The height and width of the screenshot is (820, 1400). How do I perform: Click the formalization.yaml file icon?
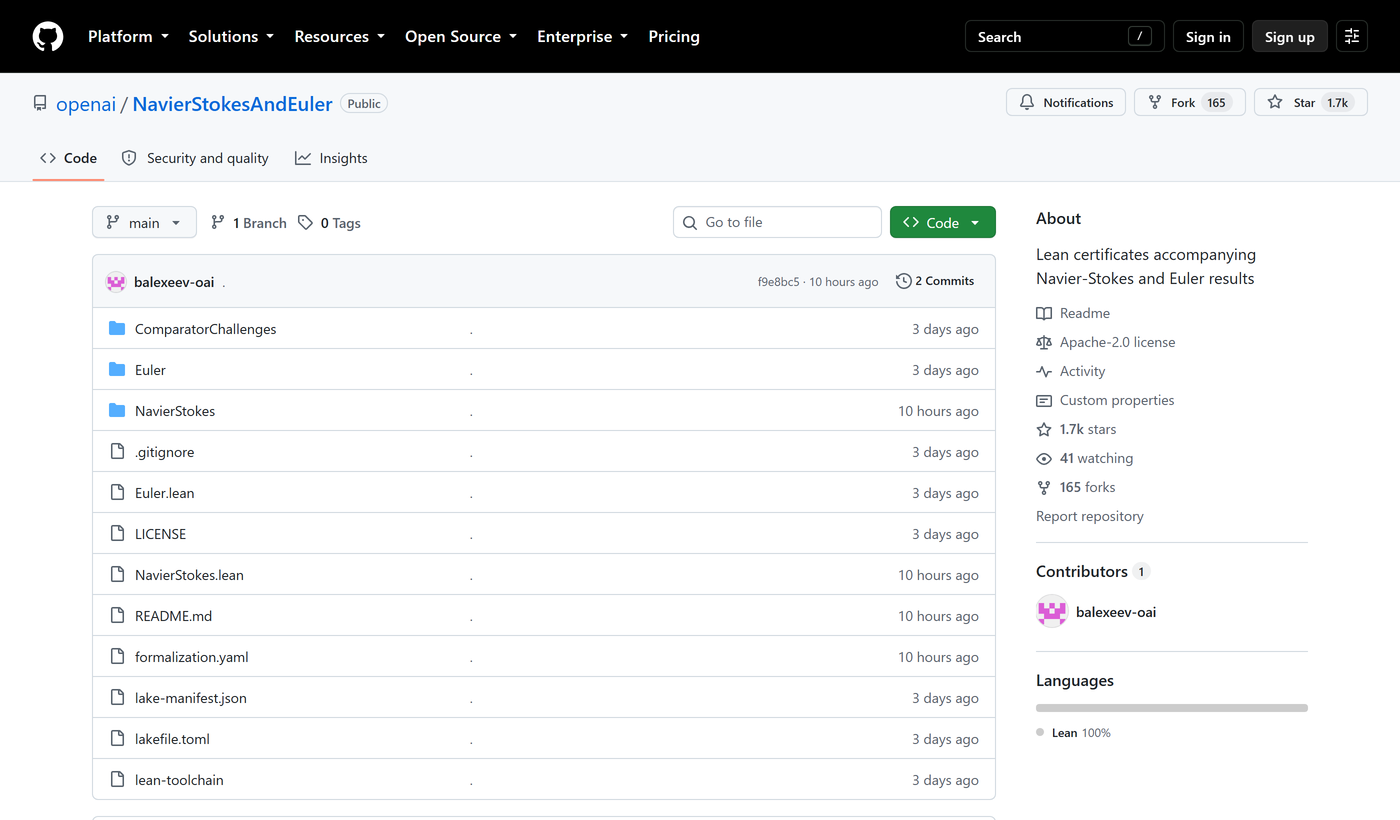point(117,657)
